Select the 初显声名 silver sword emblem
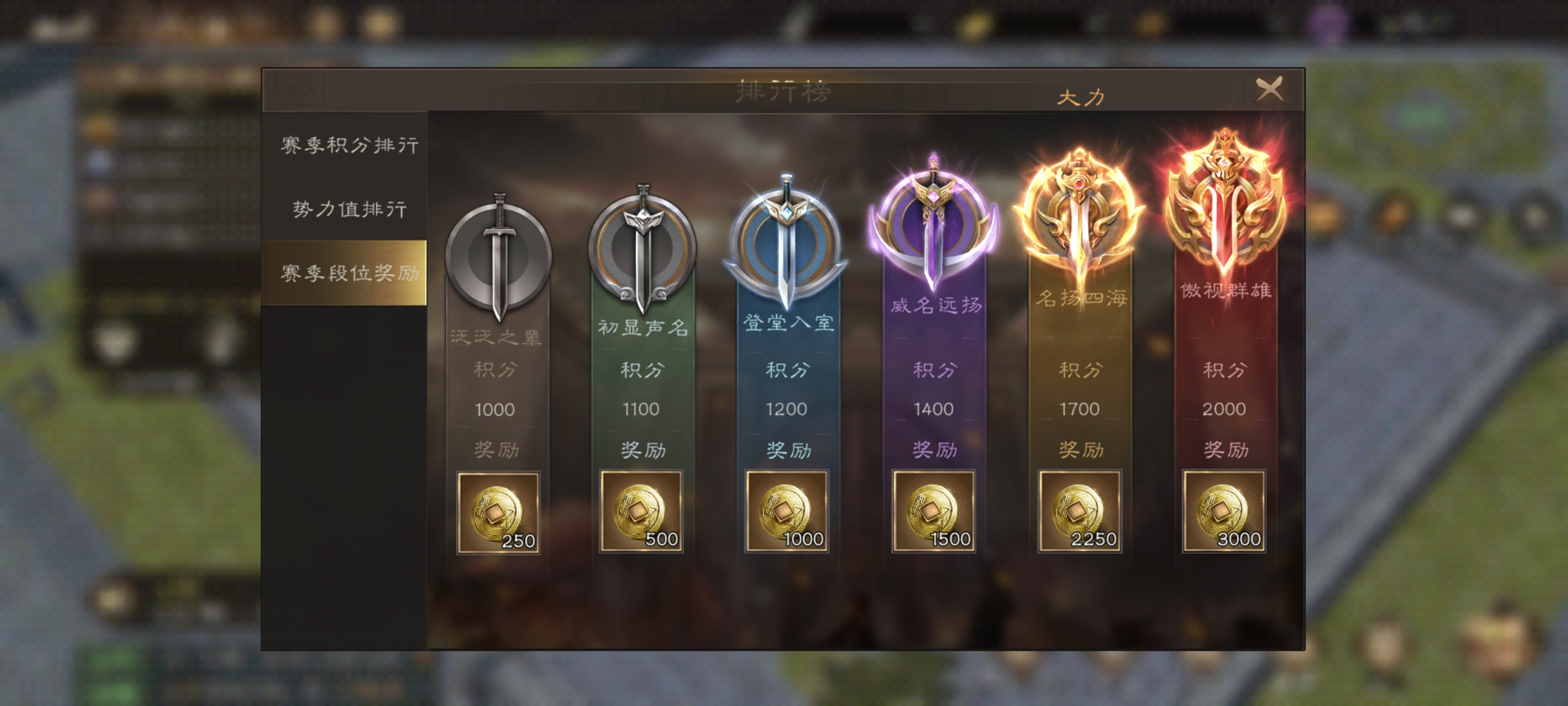1568x706 pixels. point(642,248)
